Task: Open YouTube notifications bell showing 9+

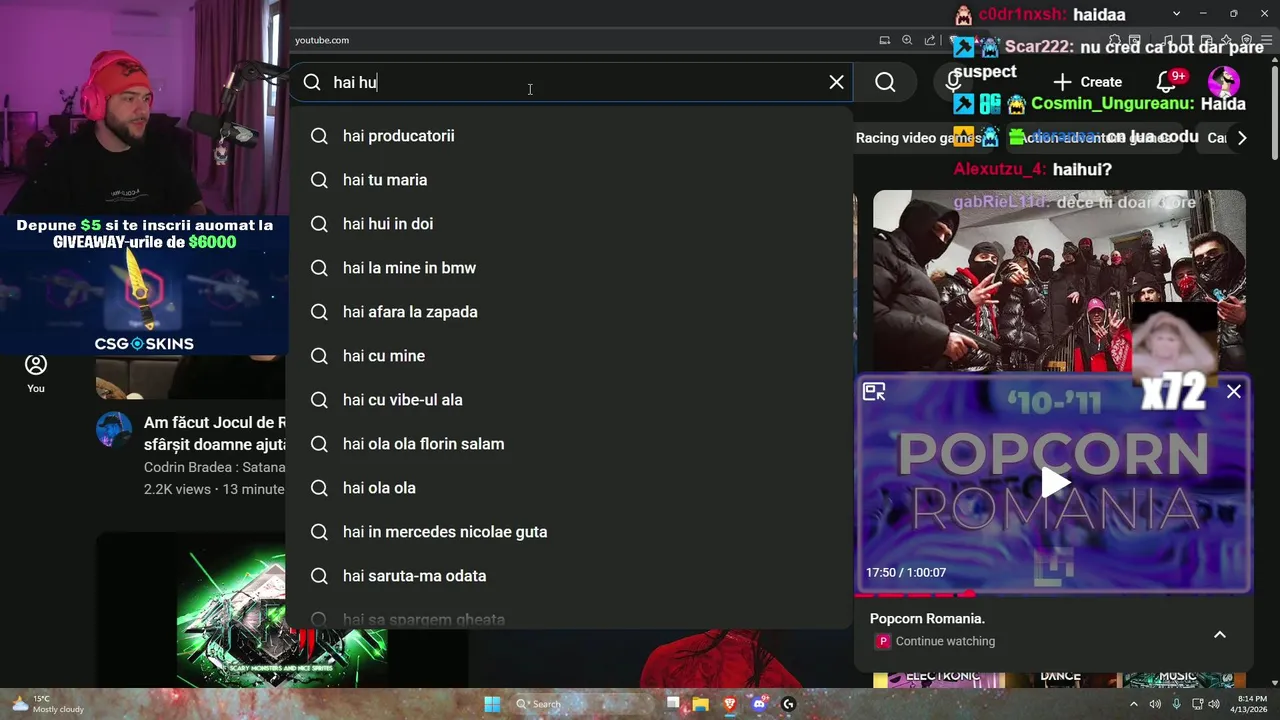Action: [1166, 82]
